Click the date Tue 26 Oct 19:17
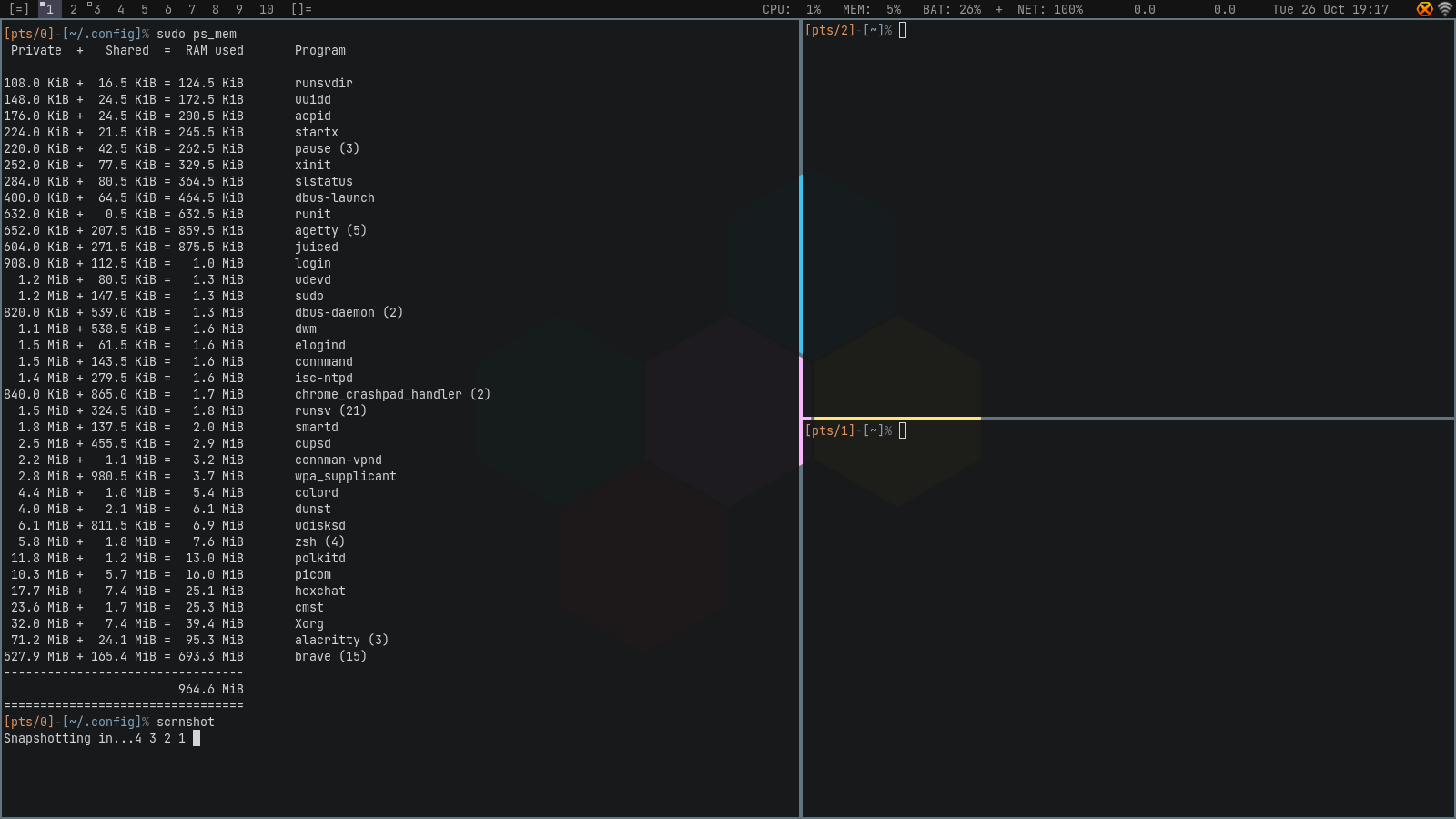This screenshot has width=1456, height=819. (x=1330, y=9)
